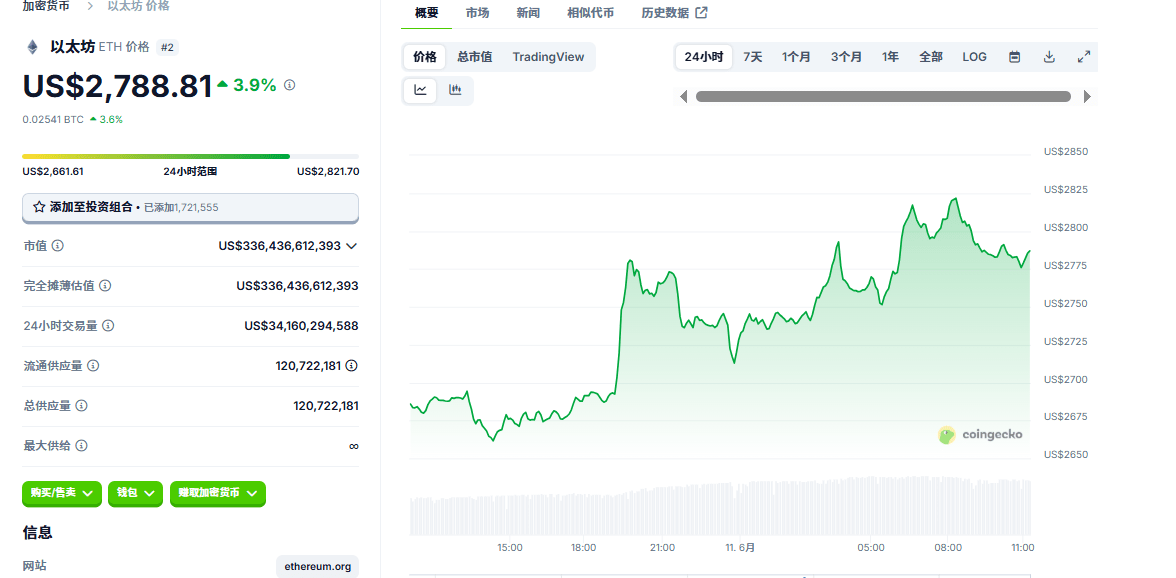Click the volume bars below chart
The height and width of the screenshot is (578, 1176).
tap(720, 505)
